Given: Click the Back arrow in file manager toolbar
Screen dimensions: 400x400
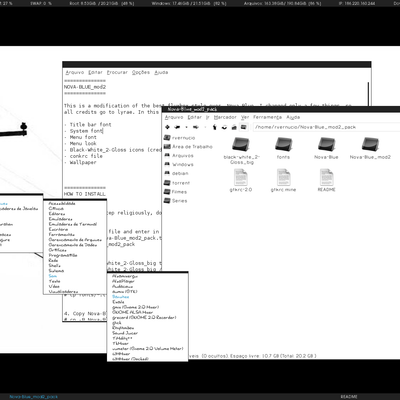Looking at the screenshot, I should point(177,127).
